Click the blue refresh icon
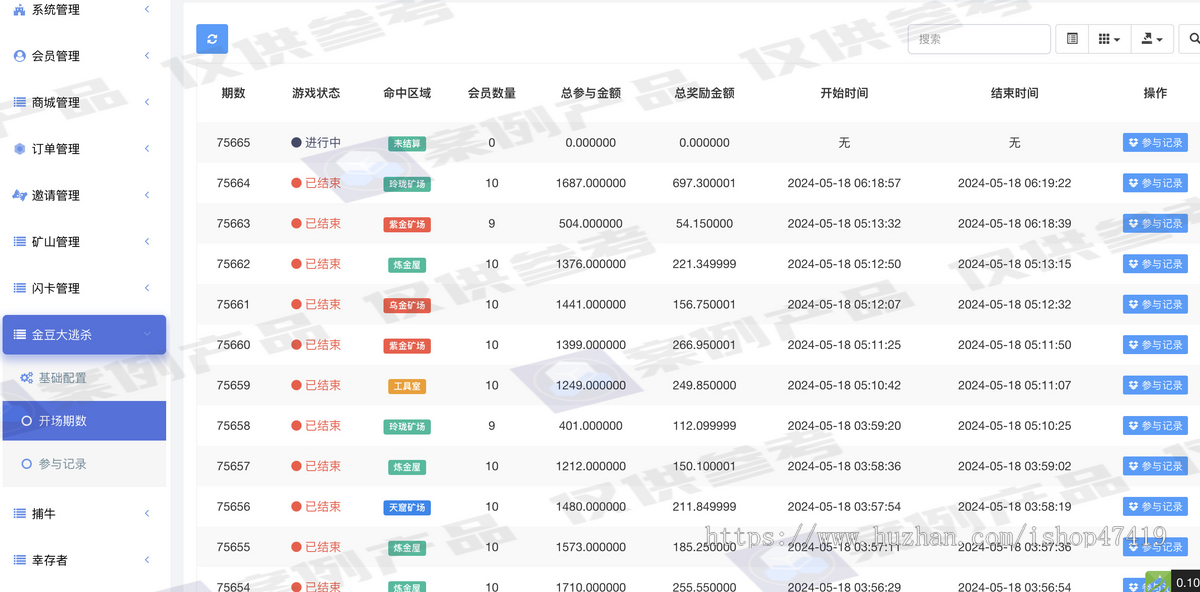1200x592 pixels. point(211,38)
